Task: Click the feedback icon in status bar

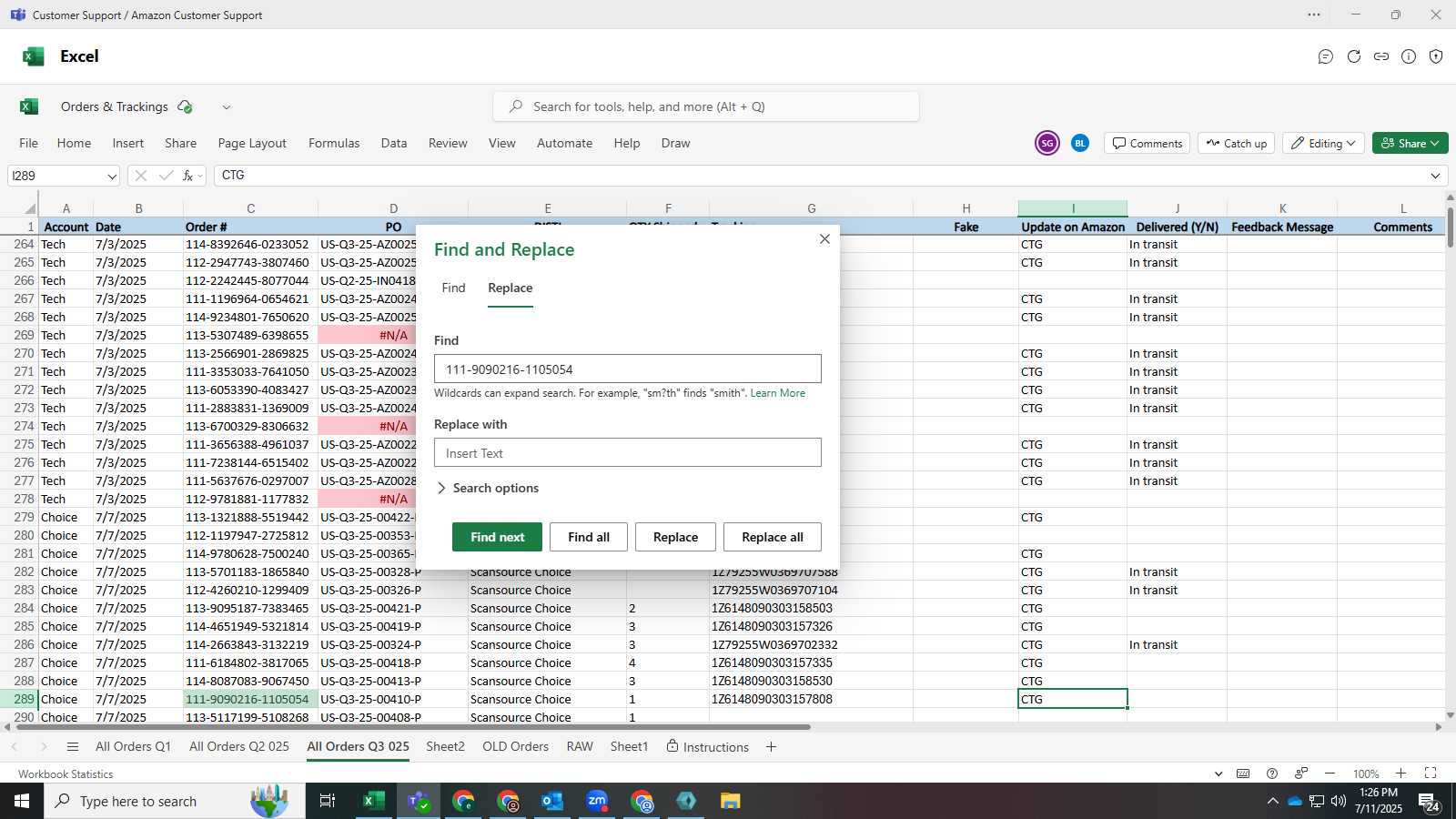Action: pyautogui.click(x=1301, y=773)
